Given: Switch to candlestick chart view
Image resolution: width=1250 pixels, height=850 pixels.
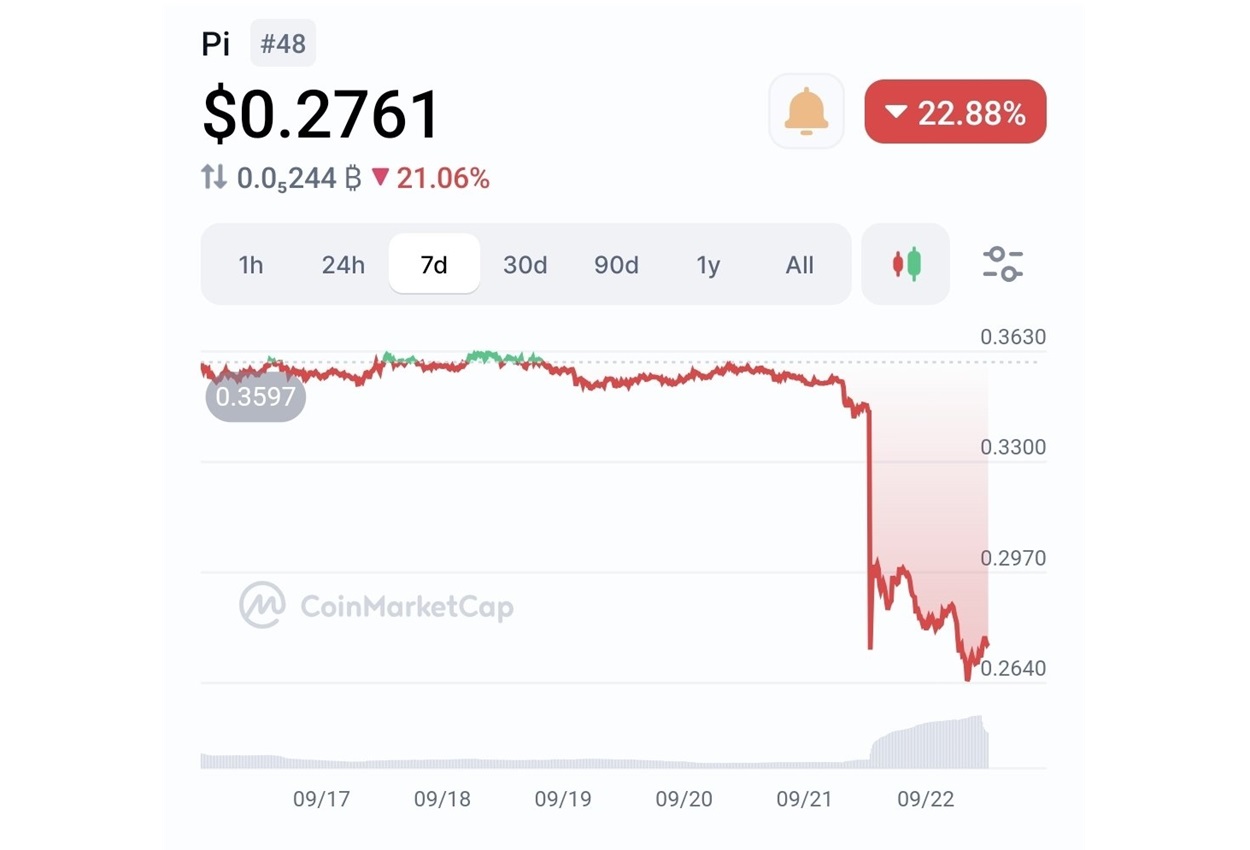Looking at the screenshot, I should [906, 264].
